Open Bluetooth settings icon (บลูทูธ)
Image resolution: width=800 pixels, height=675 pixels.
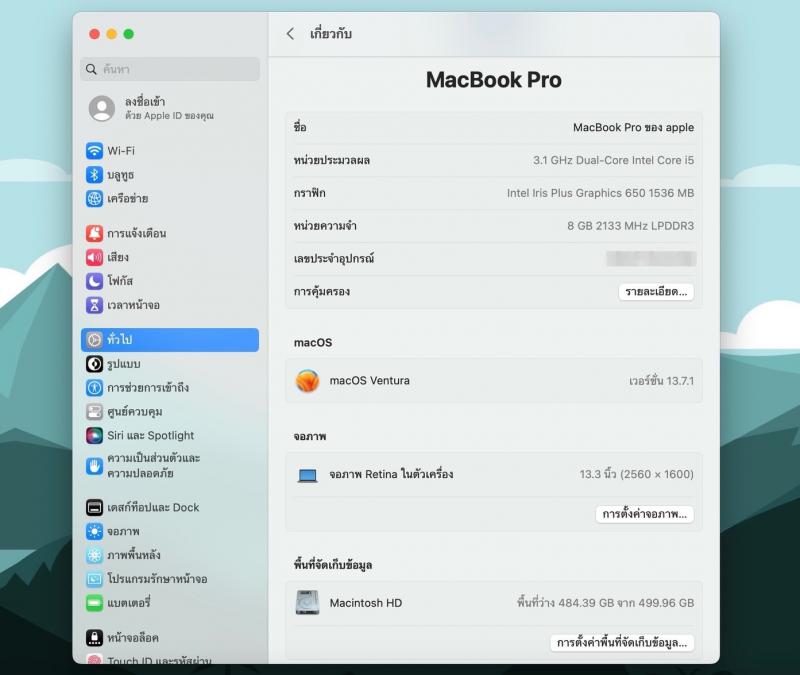pyautogui.click(x=94, y=175)
